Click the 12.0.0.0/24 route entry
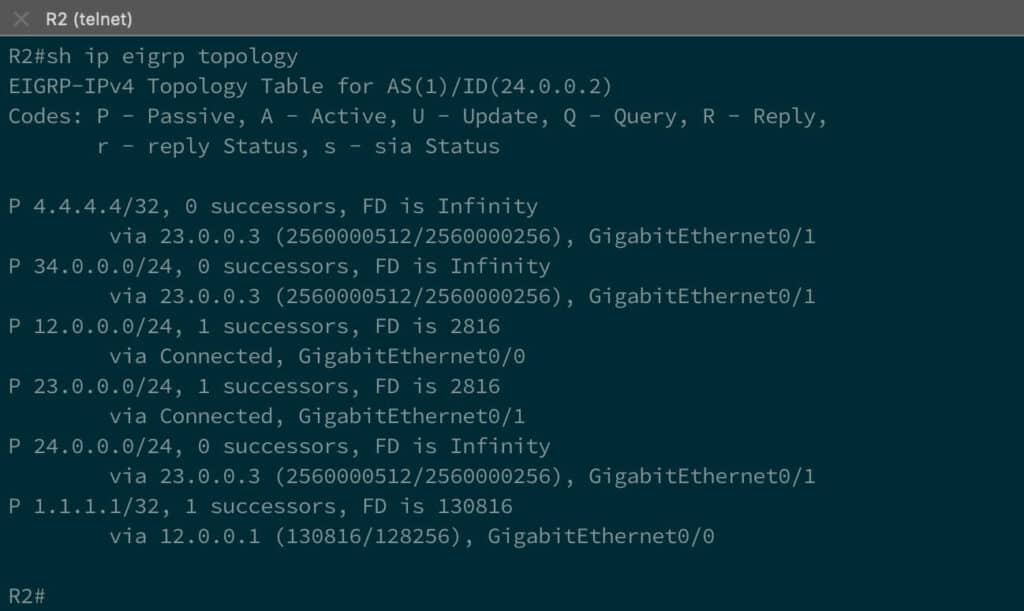Image resolution: width=1024 pixels, height=611 pixels. click(x=103, y=326)
